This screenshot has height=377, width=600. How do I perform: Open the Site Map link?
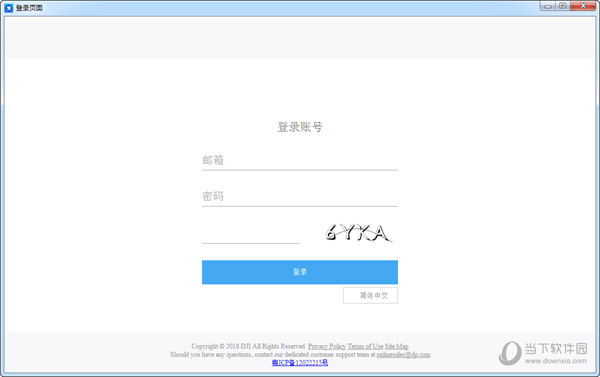coord(396,346)
